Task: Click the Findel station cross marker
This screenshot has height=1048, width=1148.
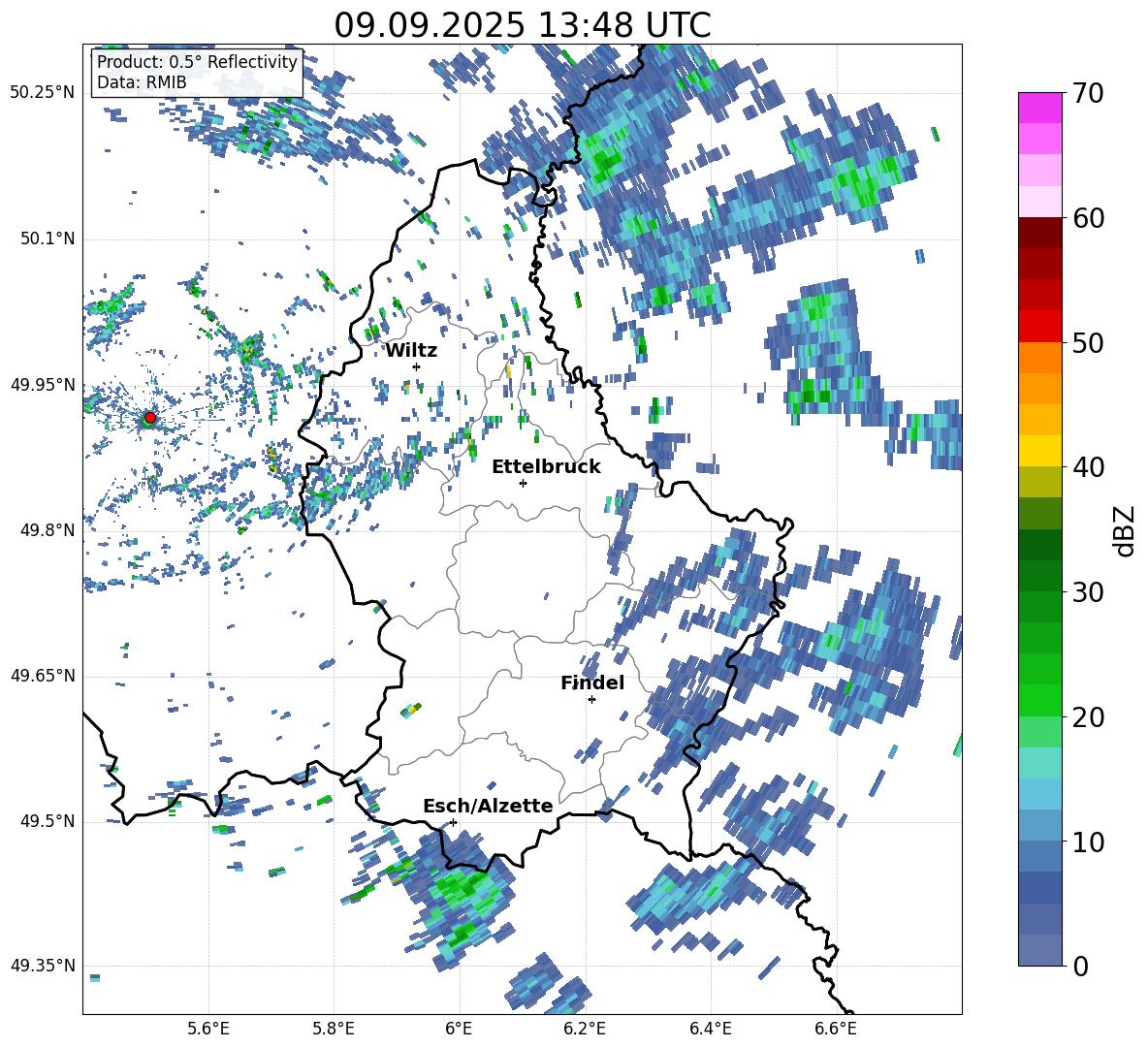Action: [x=591, y=700]
